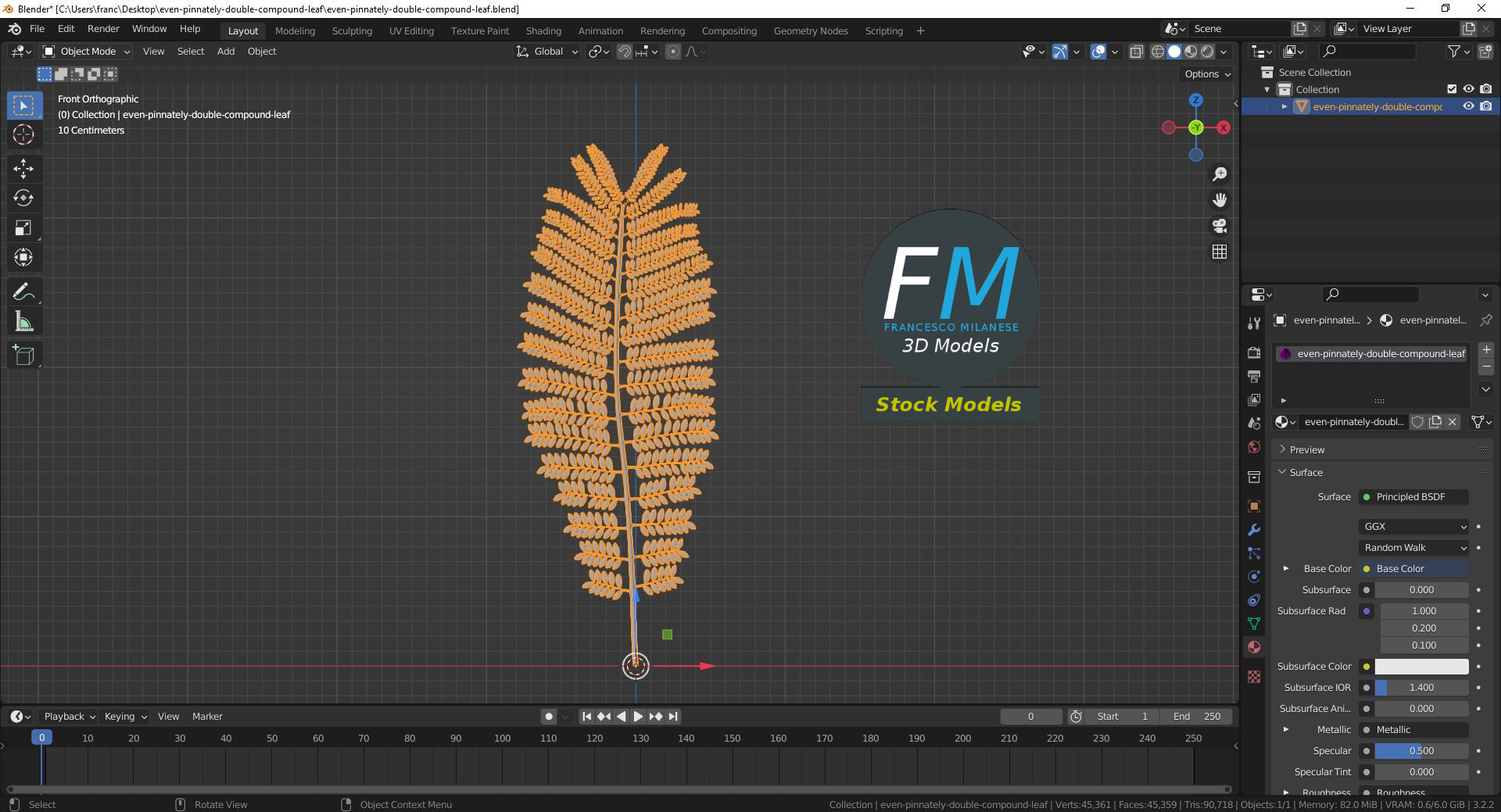
Task: Open the GGX distribution dropdown
Action: (1414, 527)
